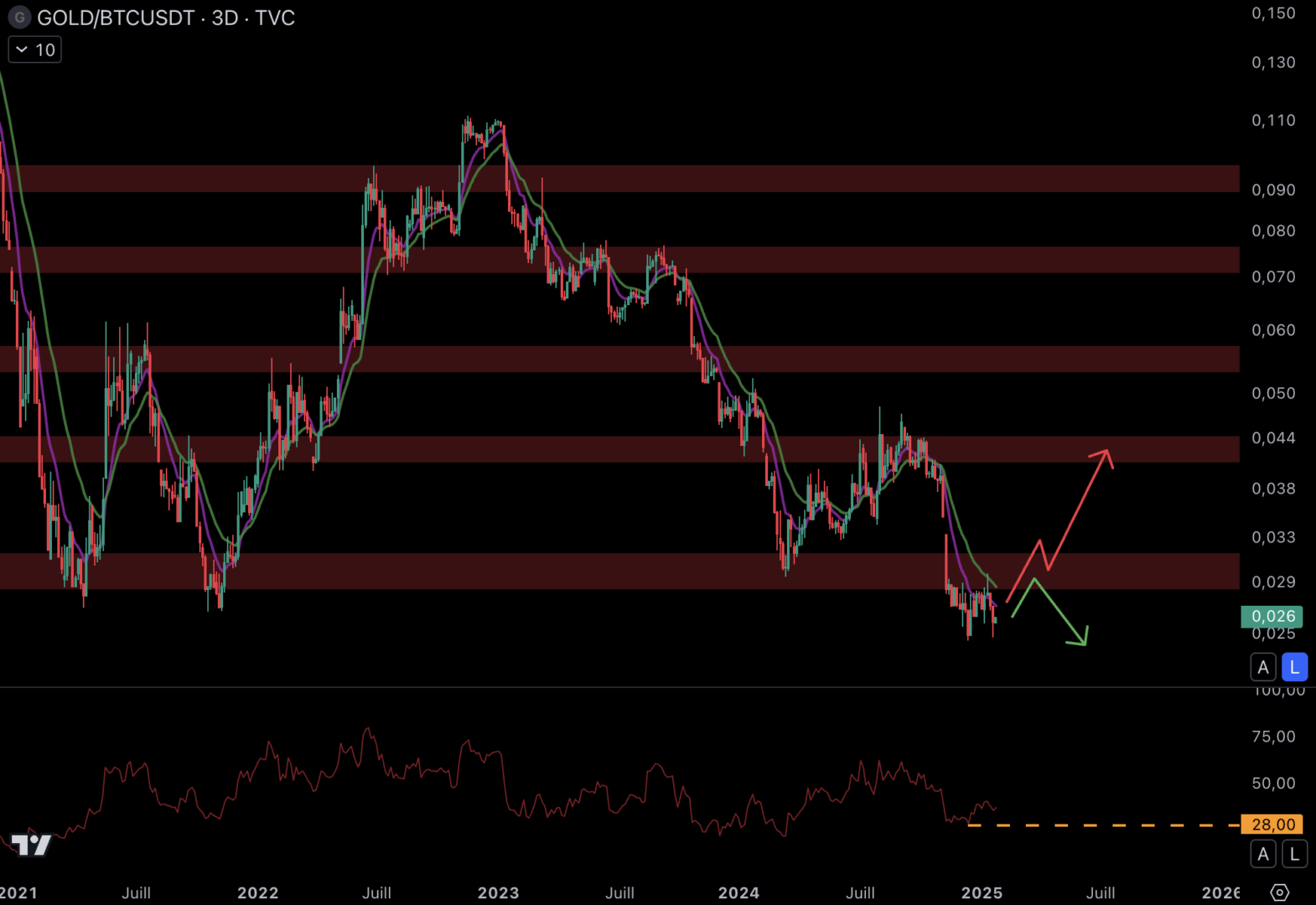The height and width of the screenshot is (905, 1316).
Task: Click the 0,110 price axis label
Action: click(x=1272, y=121)
